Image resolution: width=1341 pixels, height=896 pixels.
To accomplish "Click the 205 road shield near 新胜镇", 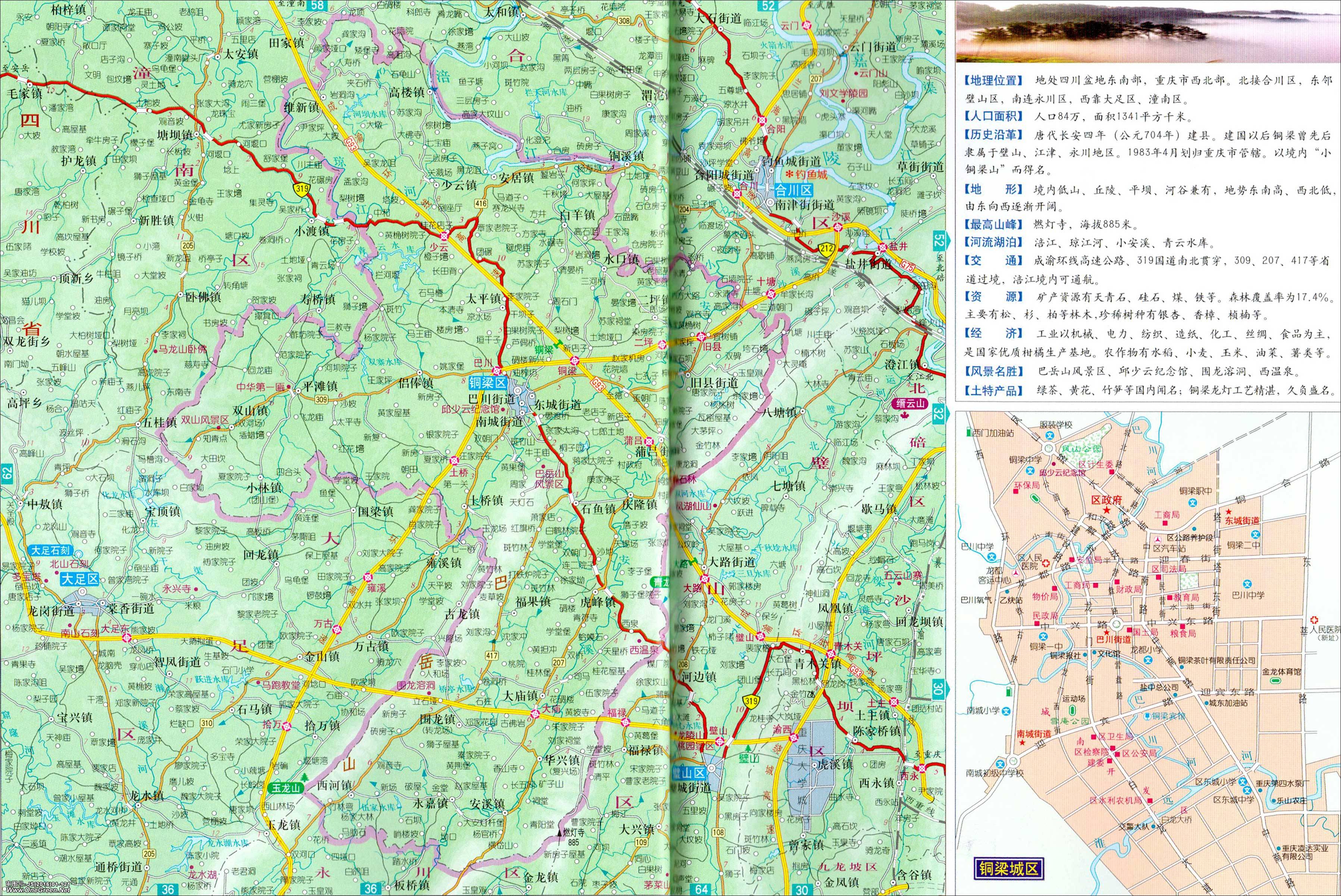I will (x=188, y=245).
